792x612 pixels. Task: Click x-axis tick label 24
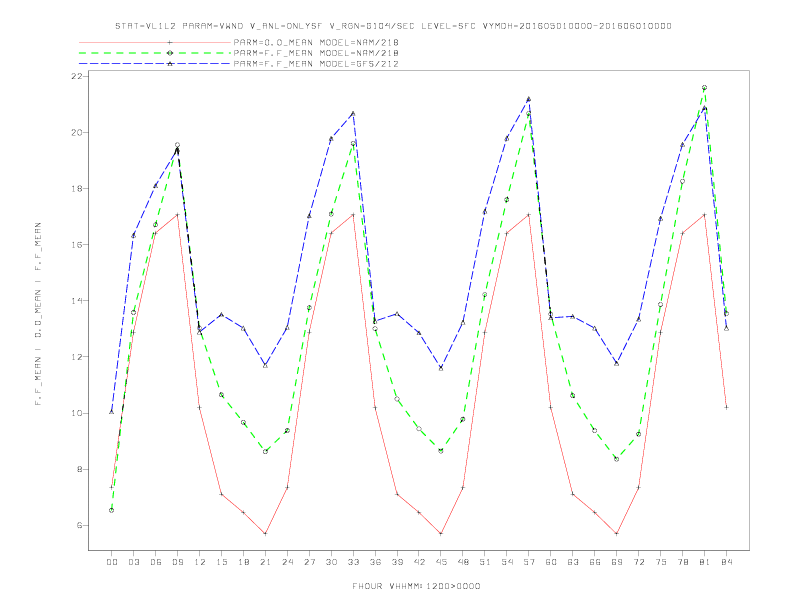point(287,562)
